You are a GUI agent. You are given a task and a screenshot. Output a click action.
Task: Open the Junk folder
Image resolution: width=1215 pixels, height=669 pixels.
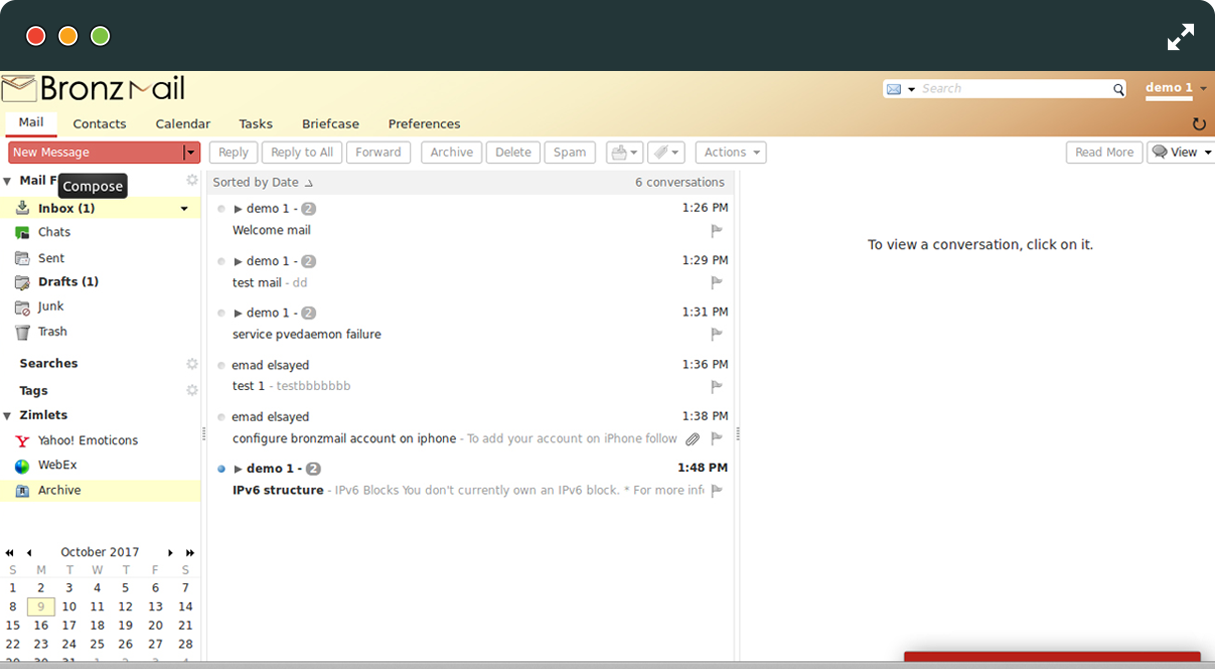(x=50, y=307)
